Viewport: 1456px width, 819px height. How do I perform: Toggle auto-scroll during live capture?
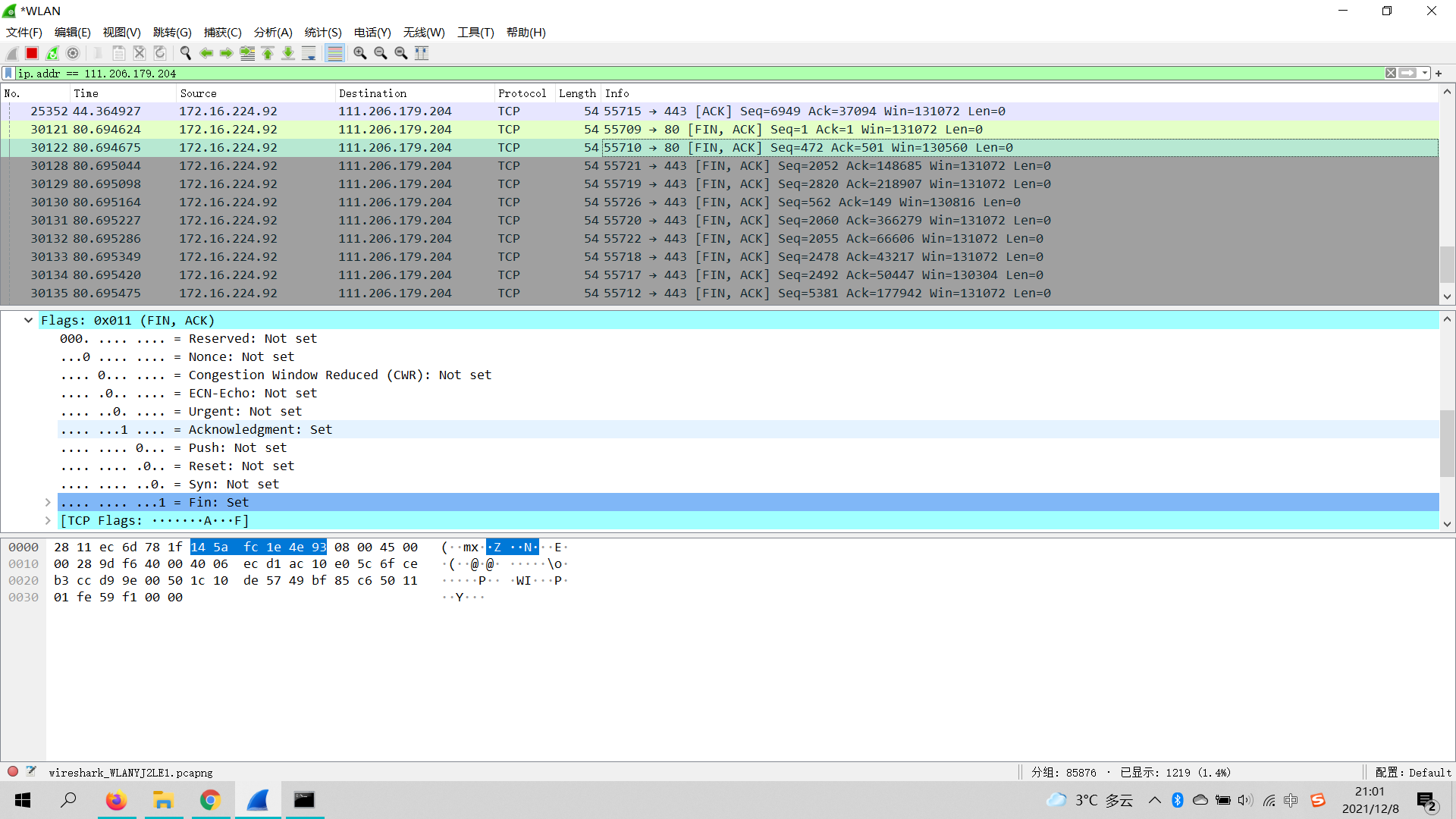[309, 53]
